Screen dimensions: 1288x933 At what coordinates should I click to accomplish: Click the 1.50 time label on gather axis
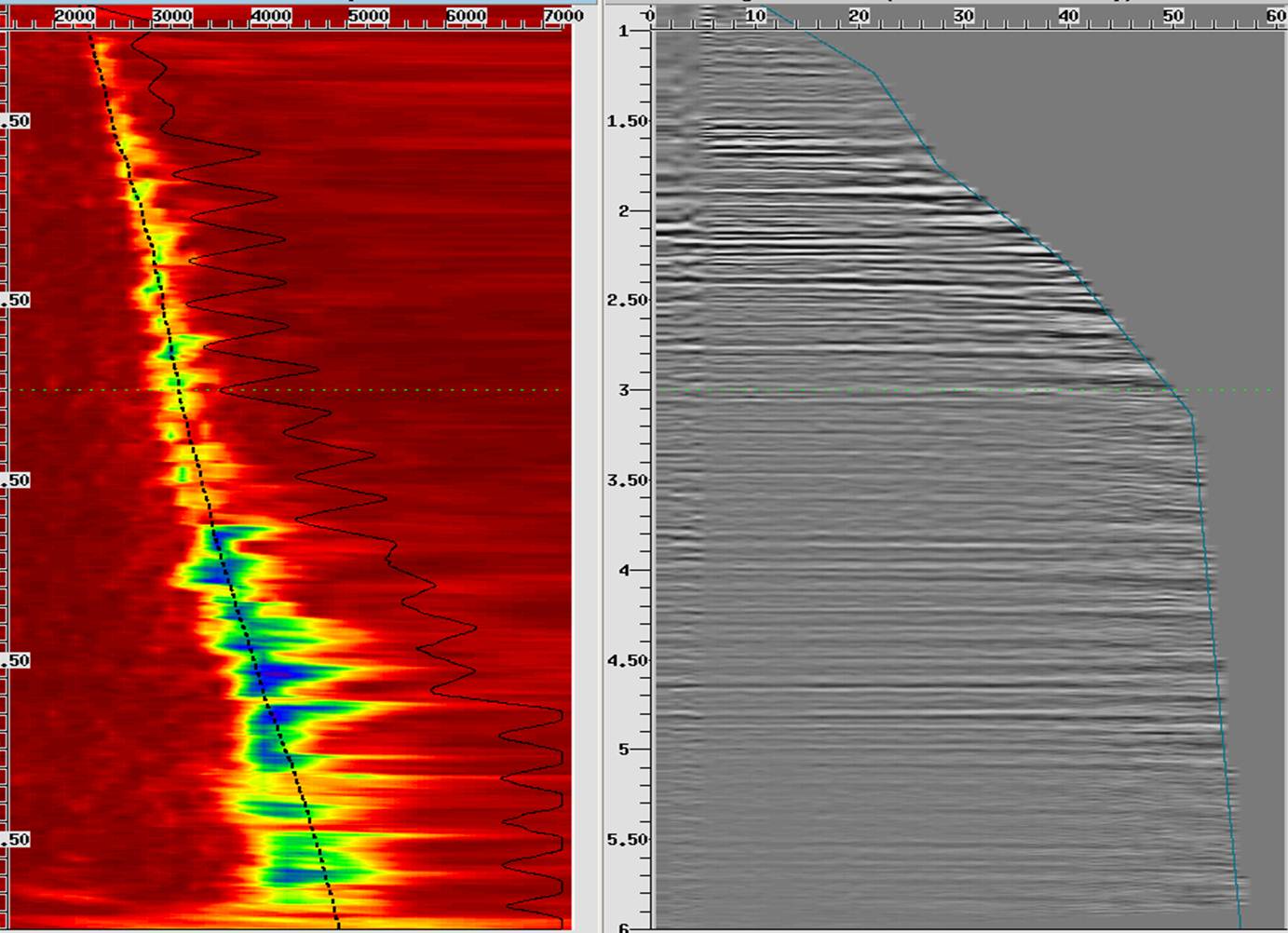[627, 121]
